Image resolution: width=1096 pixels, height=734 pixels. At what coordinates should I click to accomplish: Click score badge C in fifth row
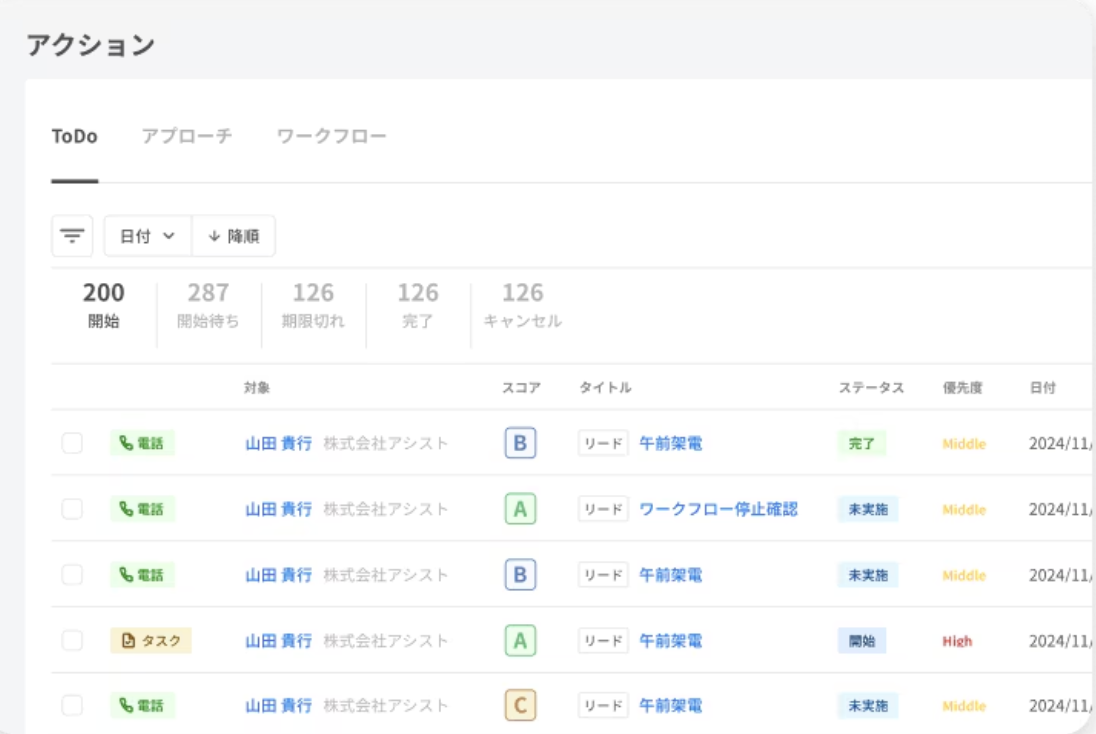520,706
